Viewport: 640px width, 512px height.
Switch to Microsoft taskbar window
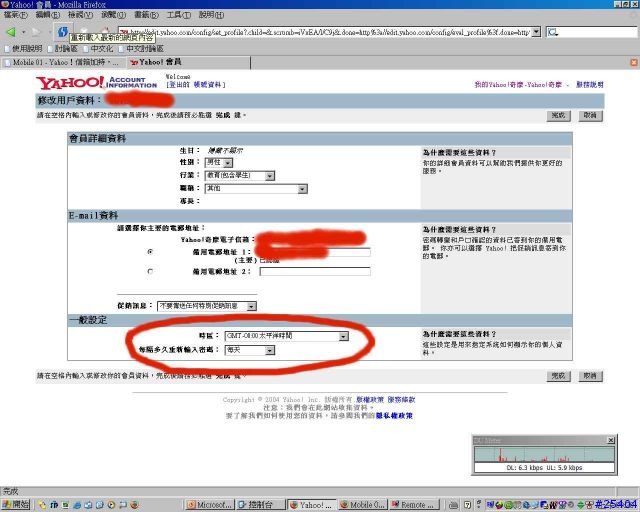[x=209, y=505]
